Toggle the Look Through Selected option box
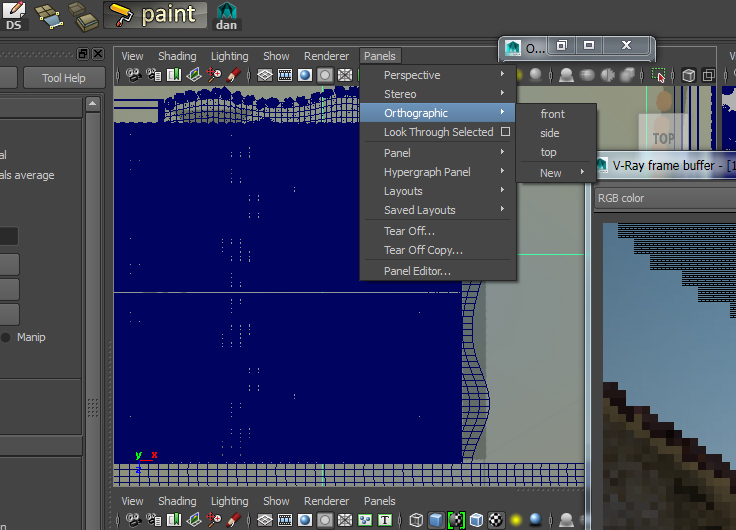736x530 pixels. pos(505,132)
